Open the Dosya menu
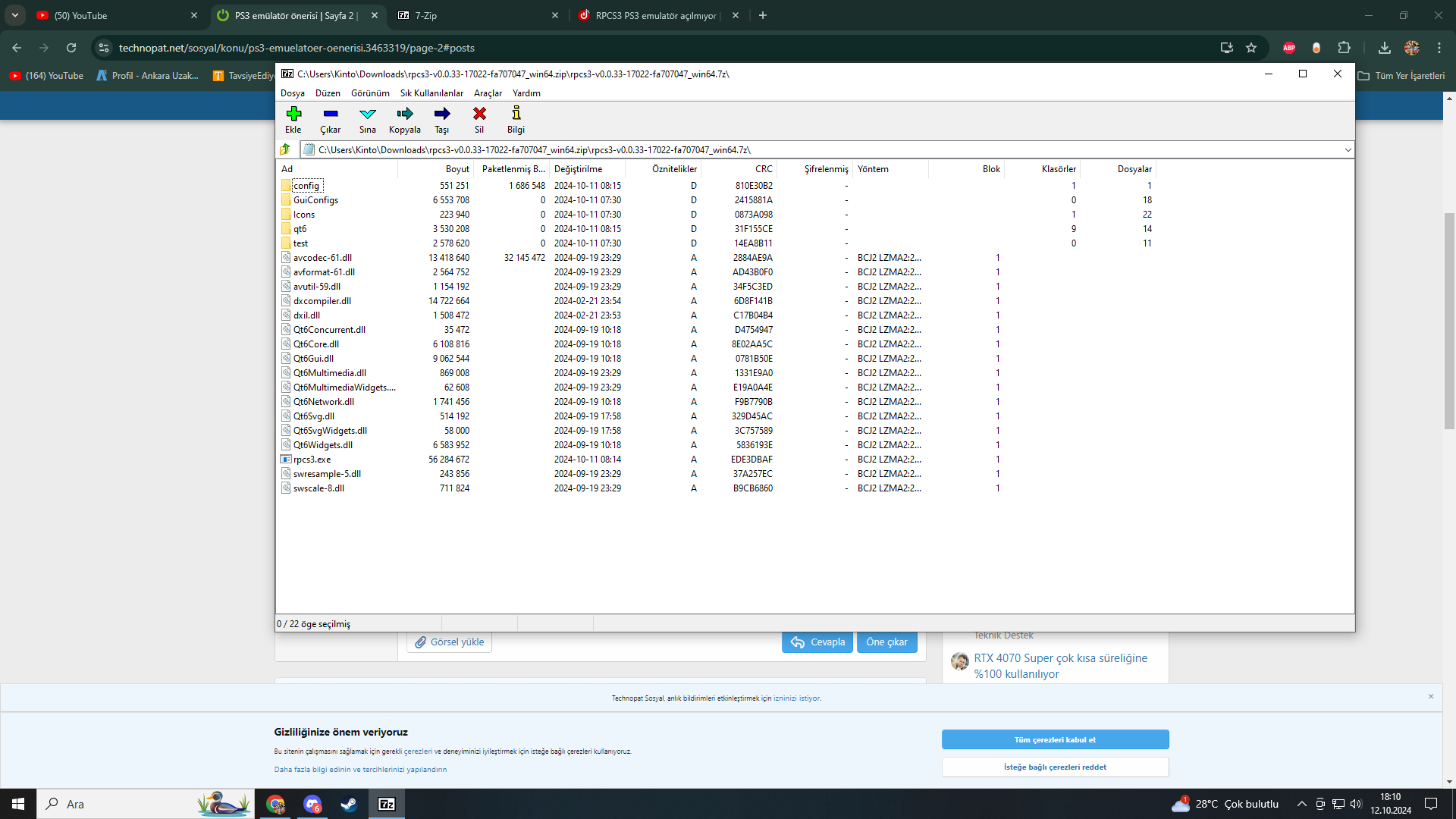The width and height of the screenshot is (1456, 819). point(292,93)
